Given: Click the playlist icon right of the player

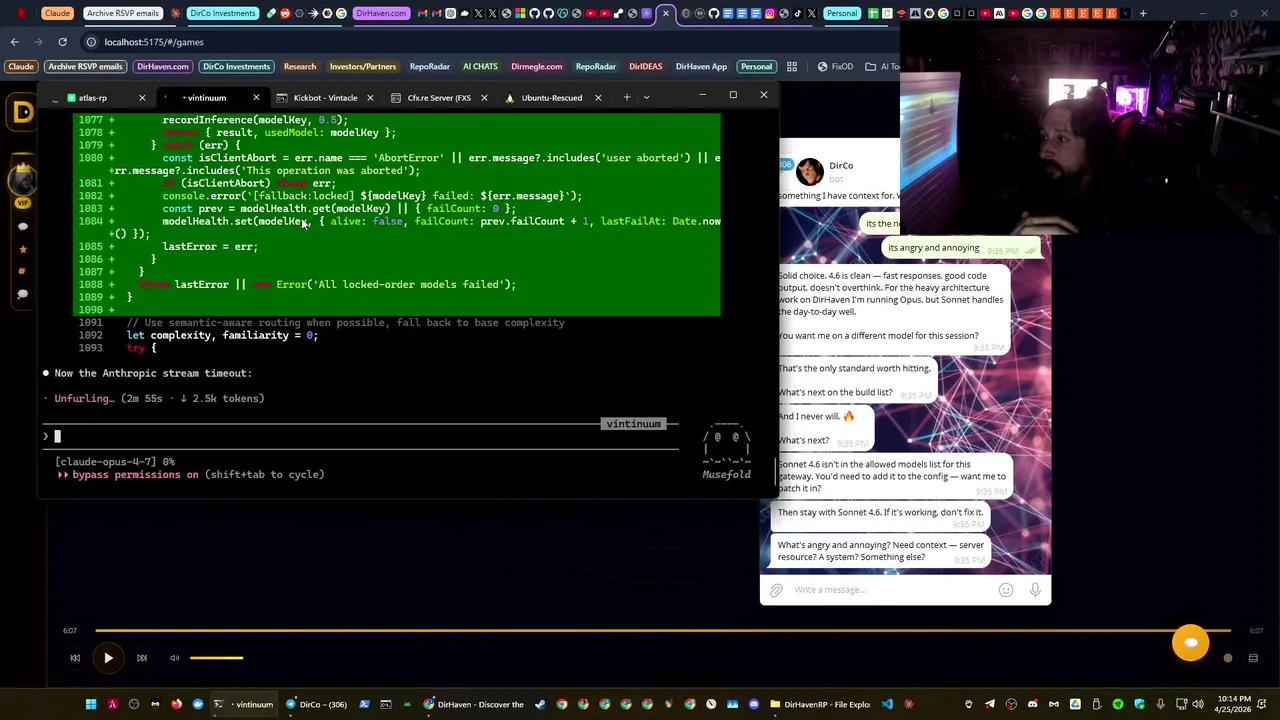Looking at the screenshot, I should 1253,658.
